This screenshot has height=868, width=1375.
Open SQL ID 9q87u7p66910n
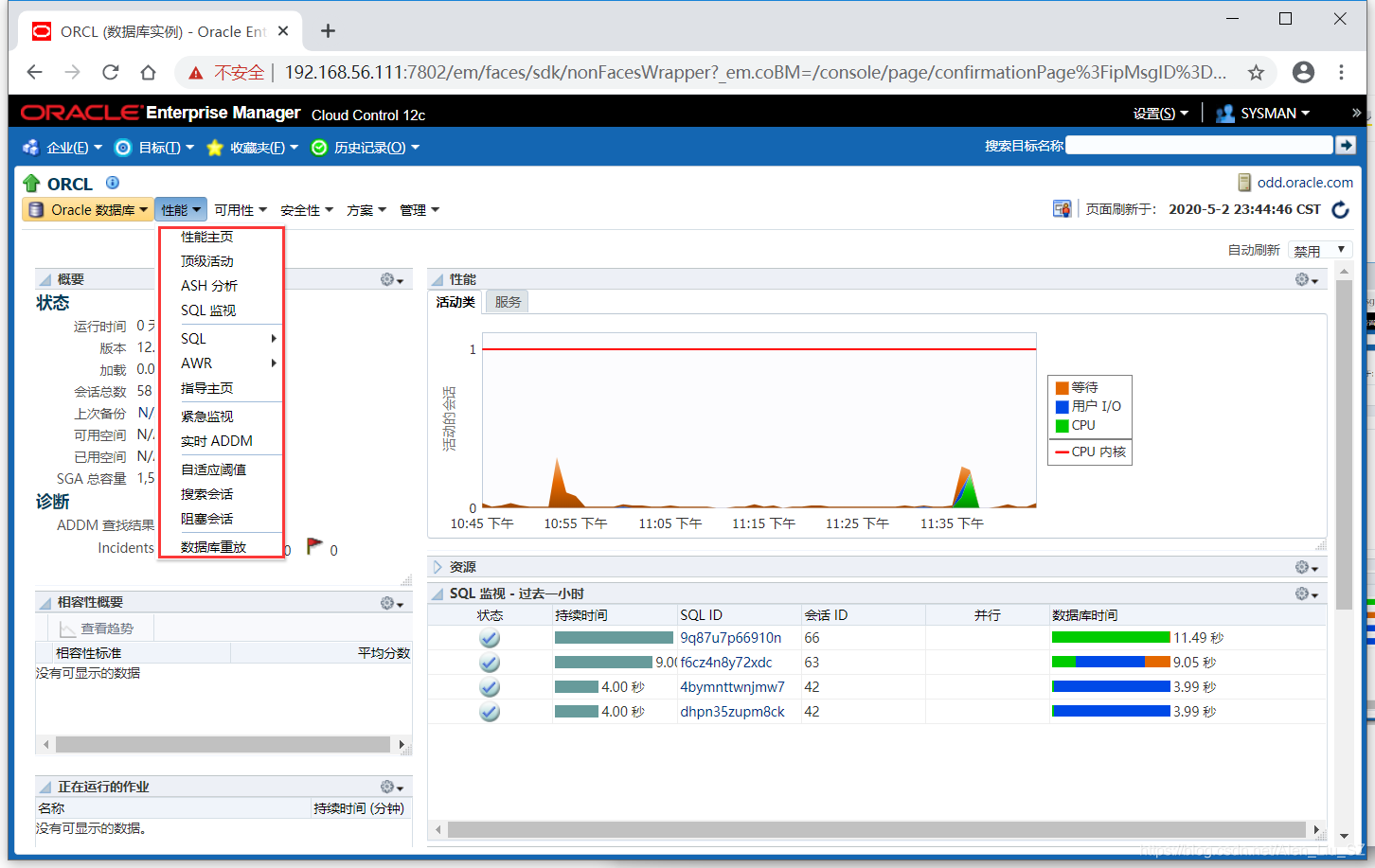(x=730, y=638)
